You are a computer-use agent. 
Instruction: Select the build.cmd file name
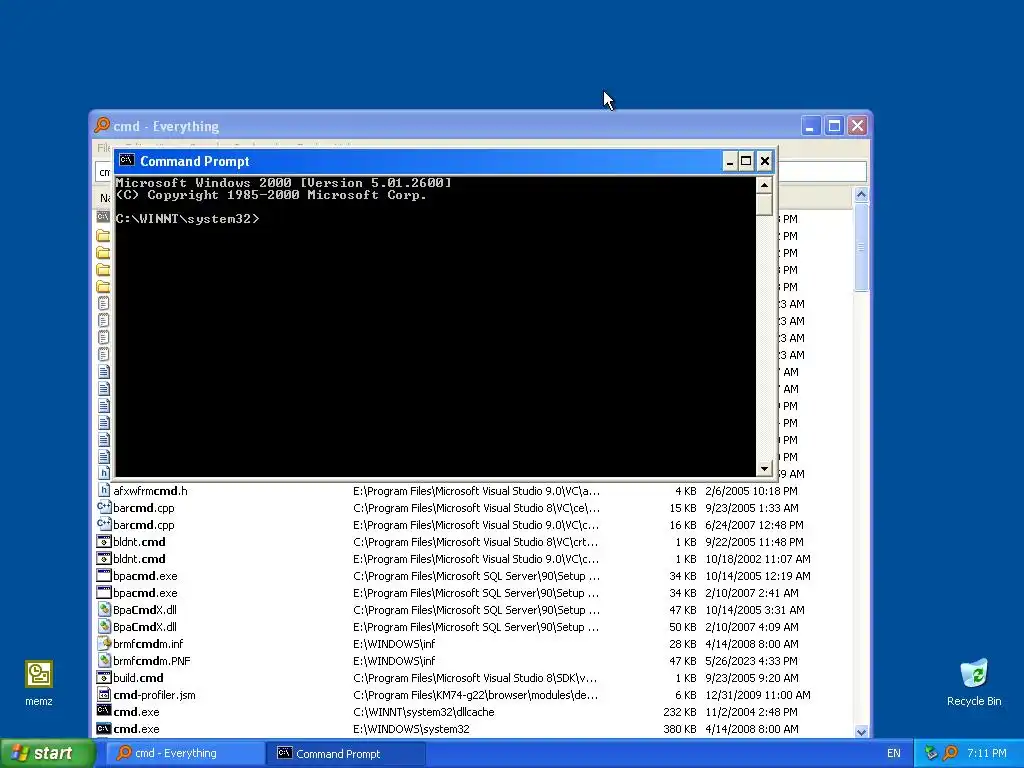click(x=138, y=677)
